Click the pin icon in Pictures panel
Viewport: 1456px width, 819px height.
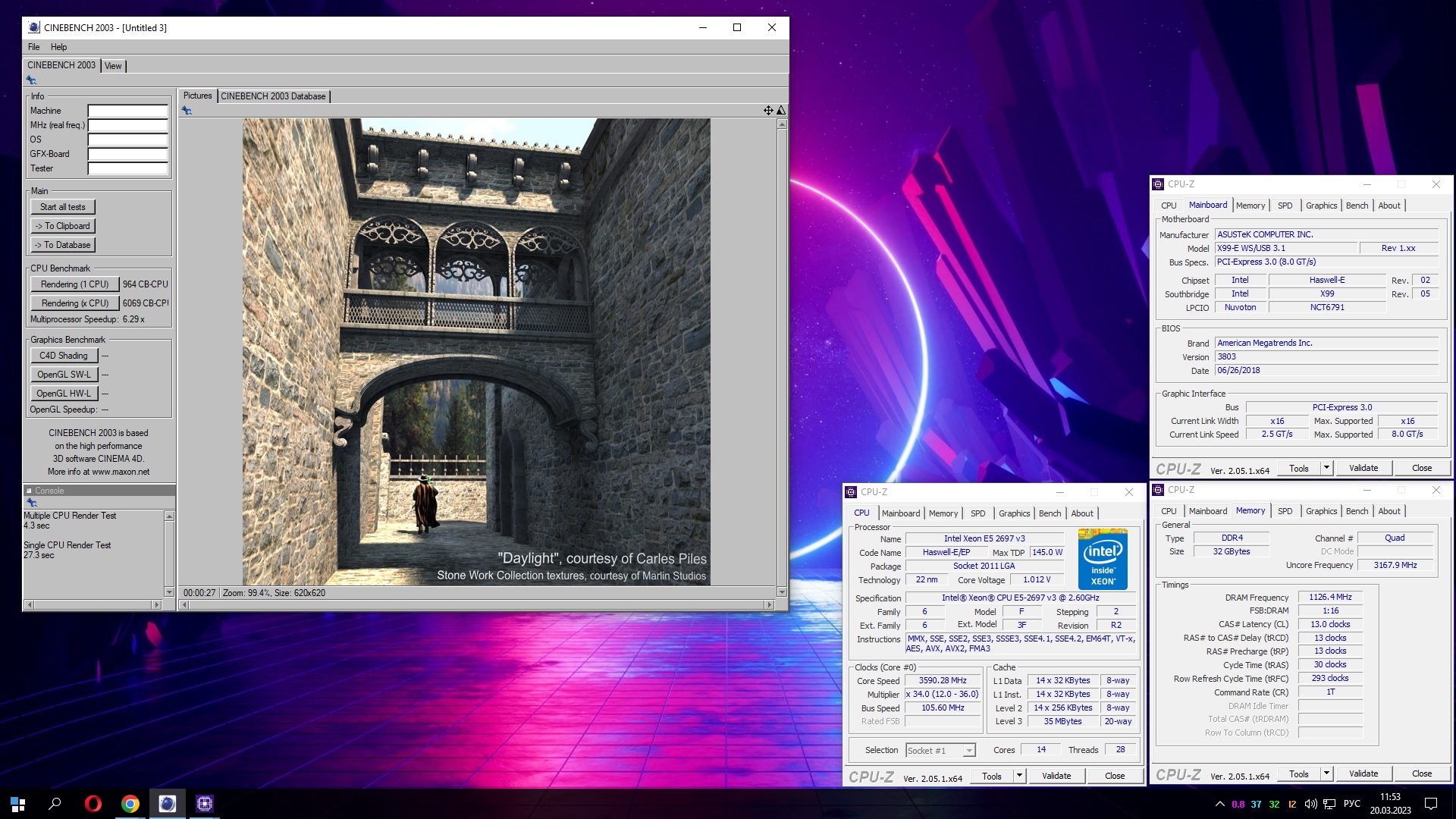click(187, 111)
